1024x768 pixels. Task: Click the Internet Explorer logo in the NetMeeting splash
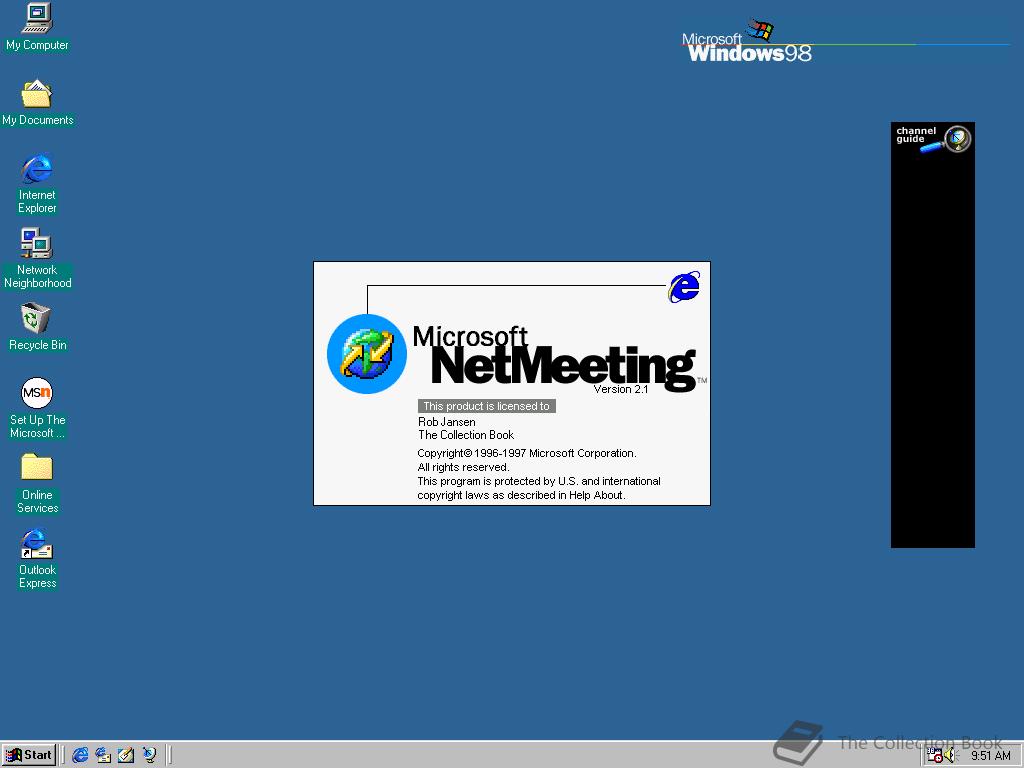pos(684,287)
